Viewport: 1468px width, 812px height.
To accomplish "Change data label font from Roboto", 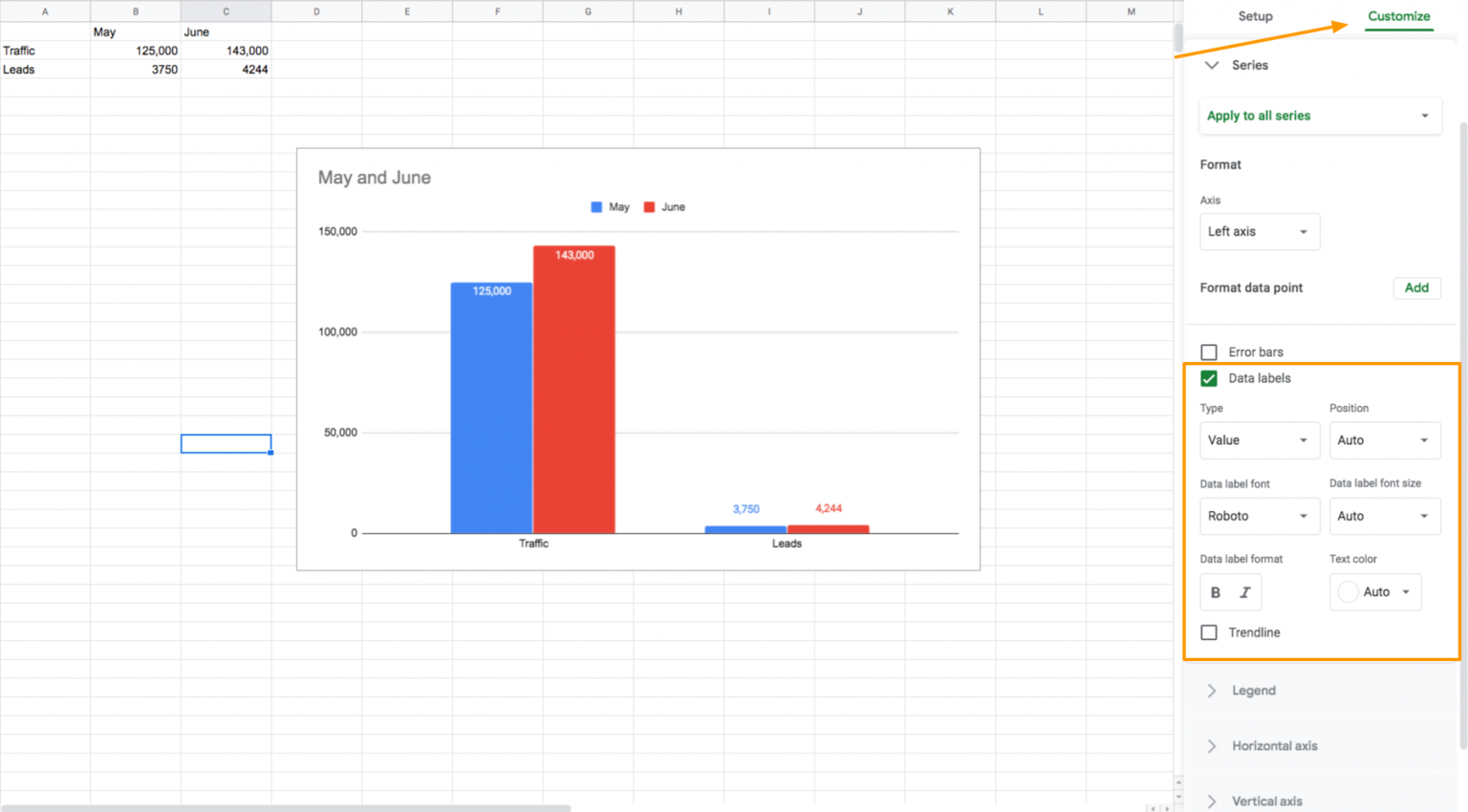I will 1260,516.
